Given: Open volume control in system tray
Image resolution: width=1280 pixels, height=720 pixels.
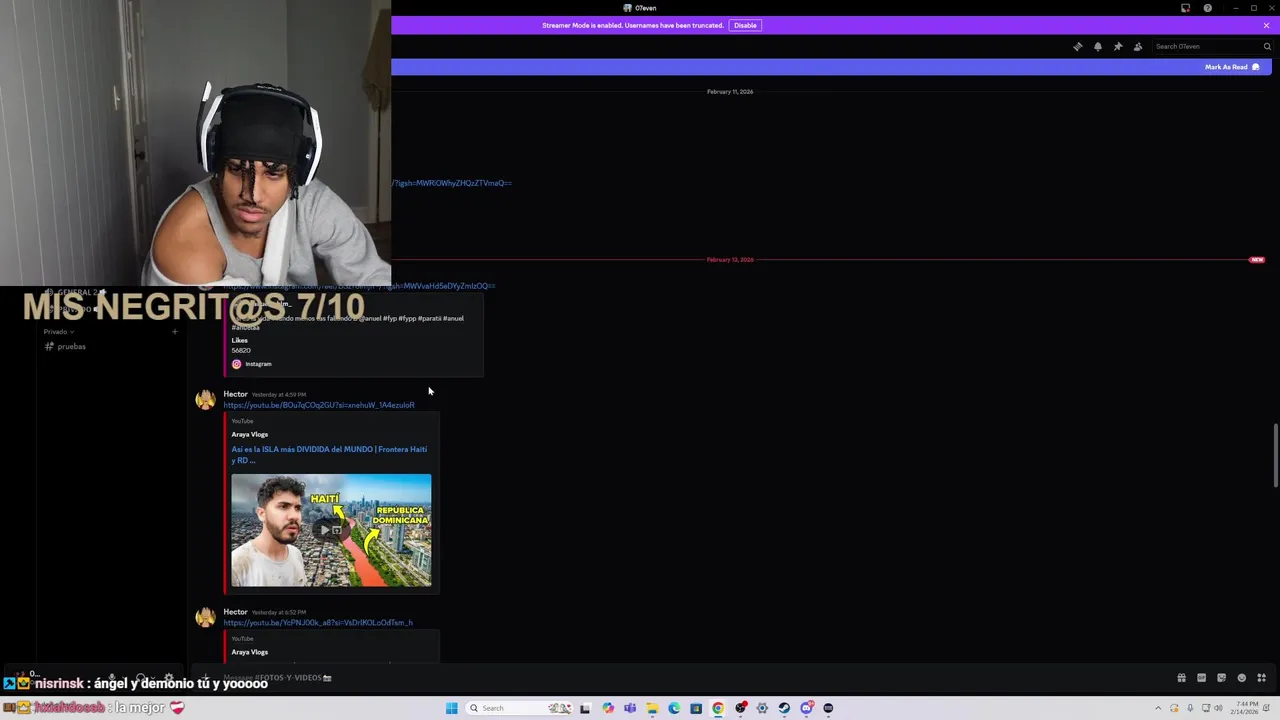Looking at the screenshot, I should click(1218, 708).
